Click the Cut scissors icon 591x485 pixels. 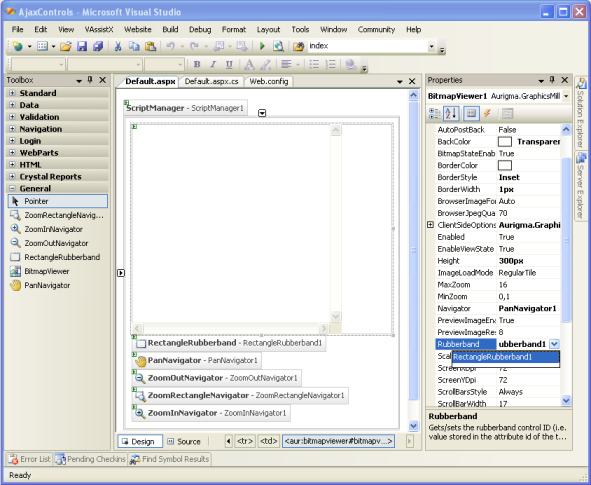tap(118, 46)
